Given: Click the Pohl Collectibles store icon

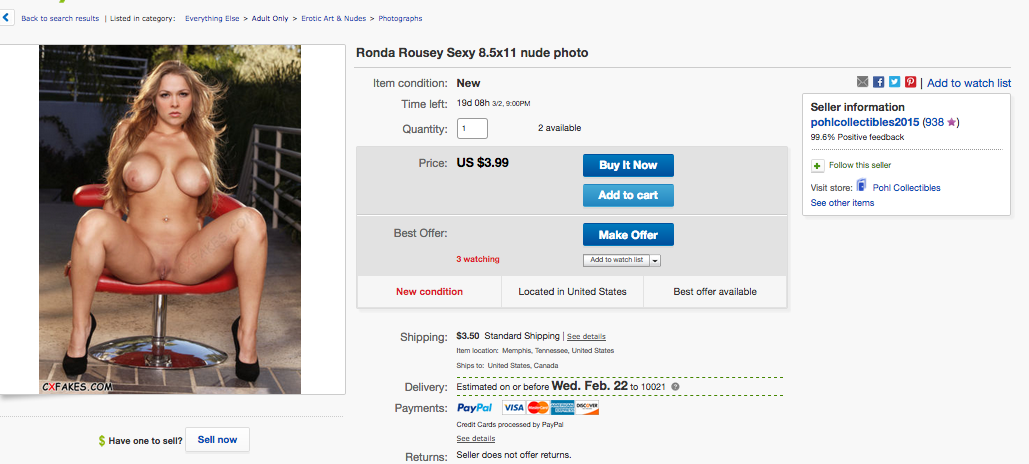Looking at the screenshot, I should coord(861,186).
